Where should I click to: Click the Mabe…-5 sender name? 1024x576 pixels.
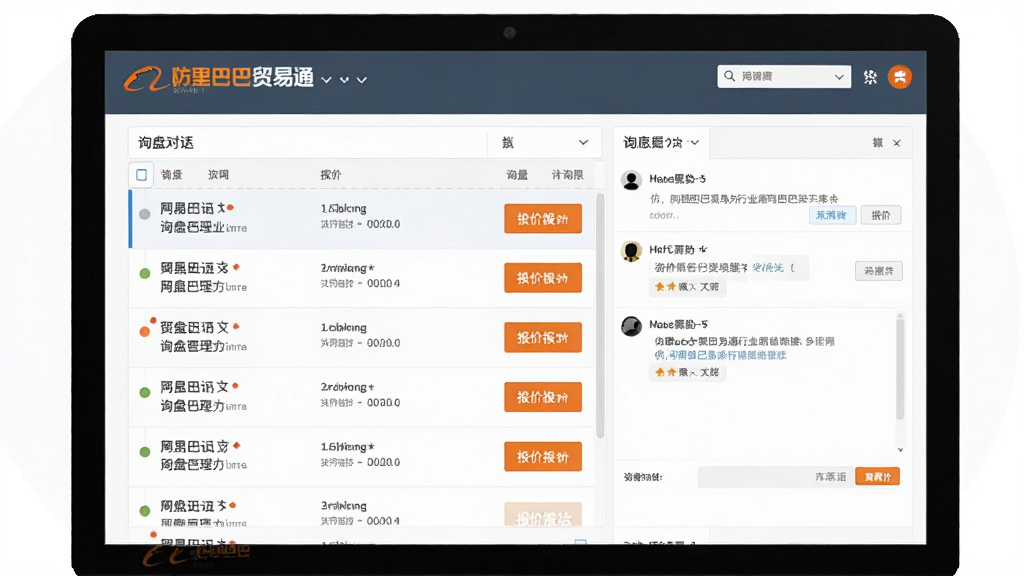(679, 324)
